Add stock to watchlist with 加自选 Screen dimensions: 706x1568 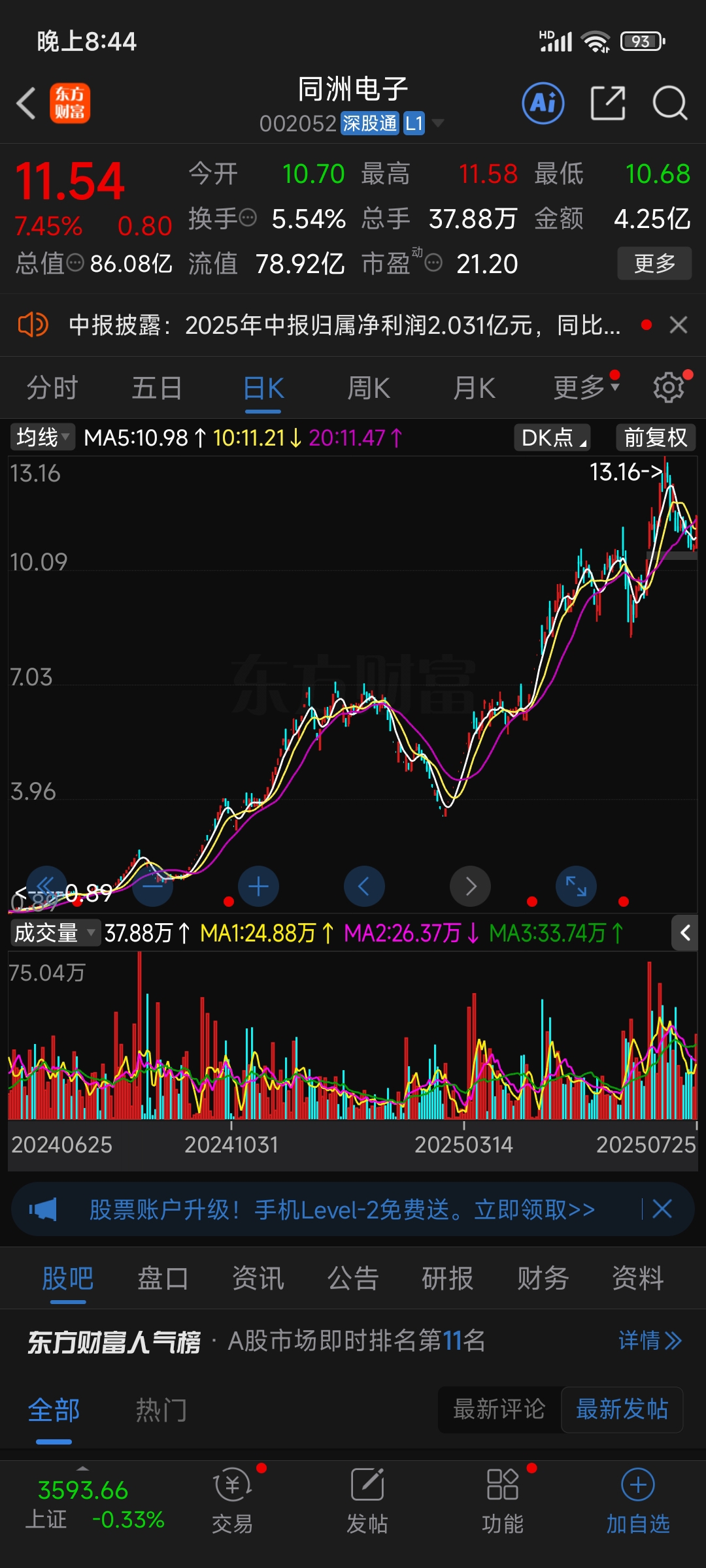coord(638,1501)
